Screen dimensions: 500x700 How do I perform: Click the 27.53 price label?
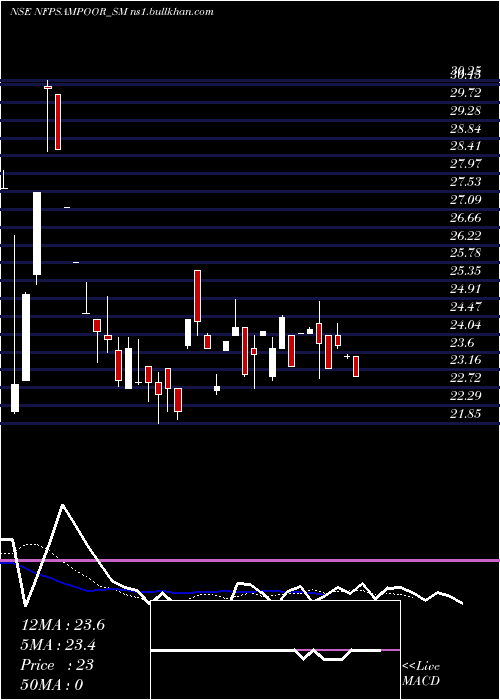pyautogui.click(x=466, y=182)
